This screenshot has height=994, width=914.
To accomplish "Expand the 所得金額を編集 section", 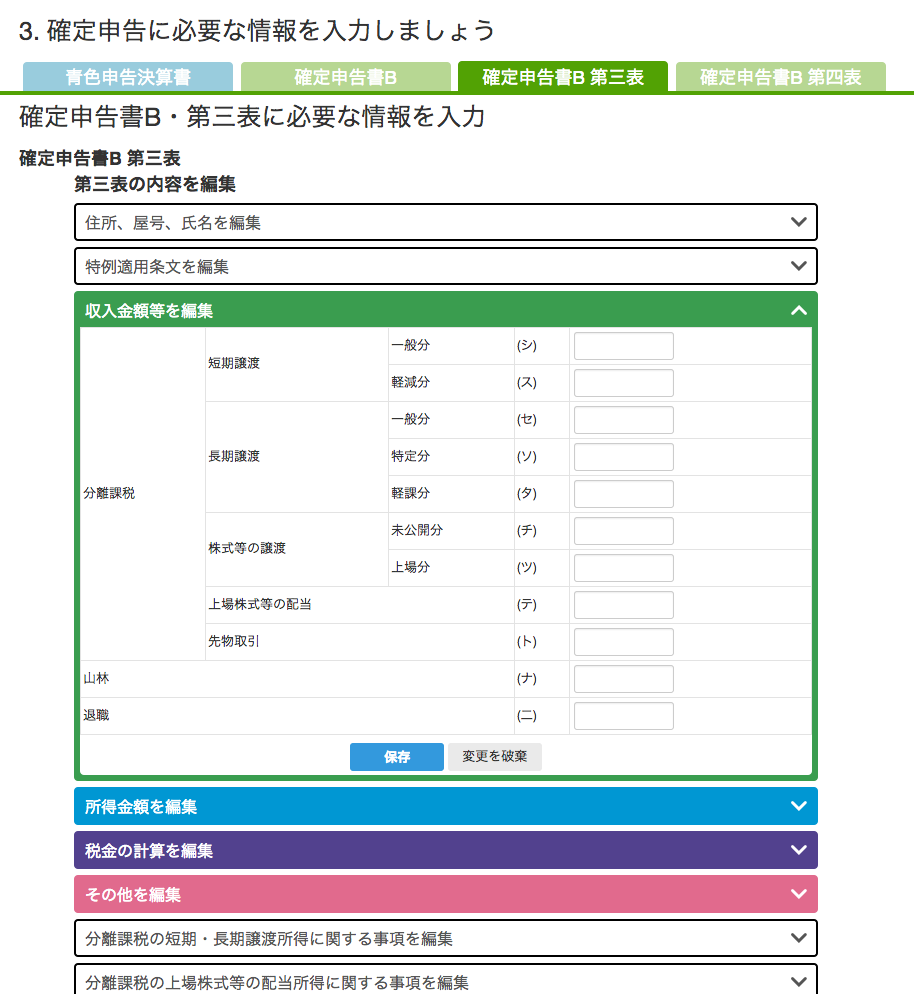I will pyautogui.click(x=445, y=806).
